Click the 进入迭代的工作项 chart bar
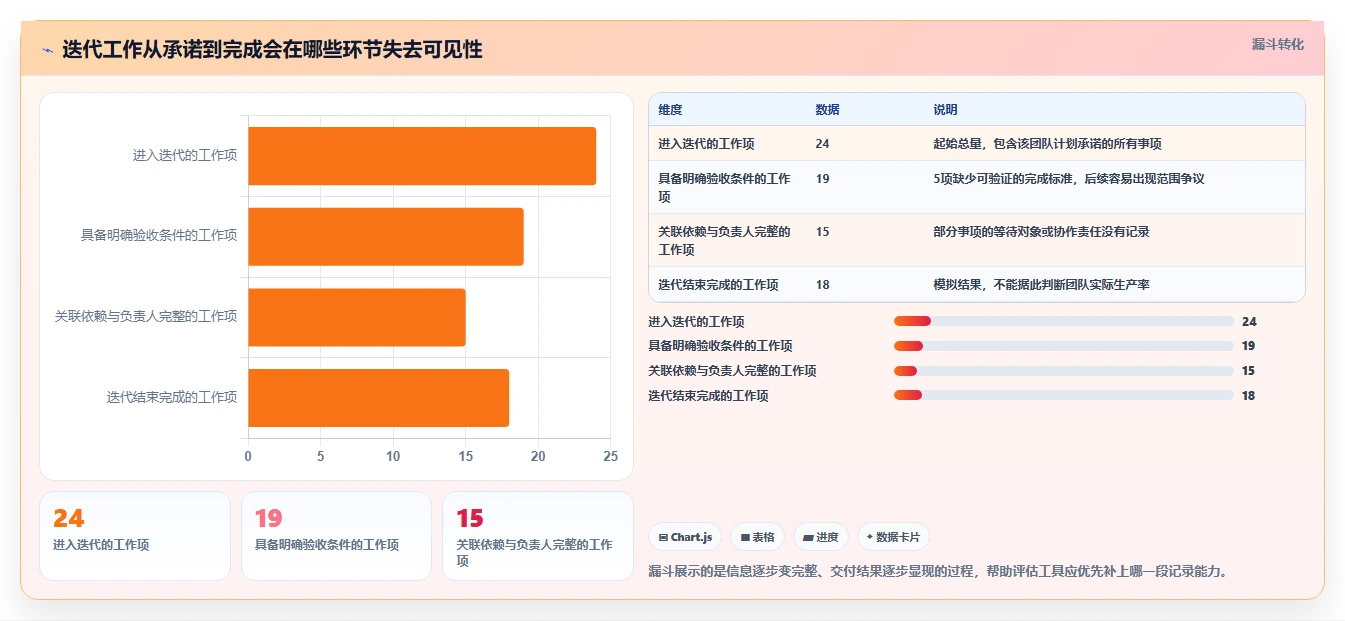Image resolution: width=1345 pixels, height=621 pixels. [422, 156]
